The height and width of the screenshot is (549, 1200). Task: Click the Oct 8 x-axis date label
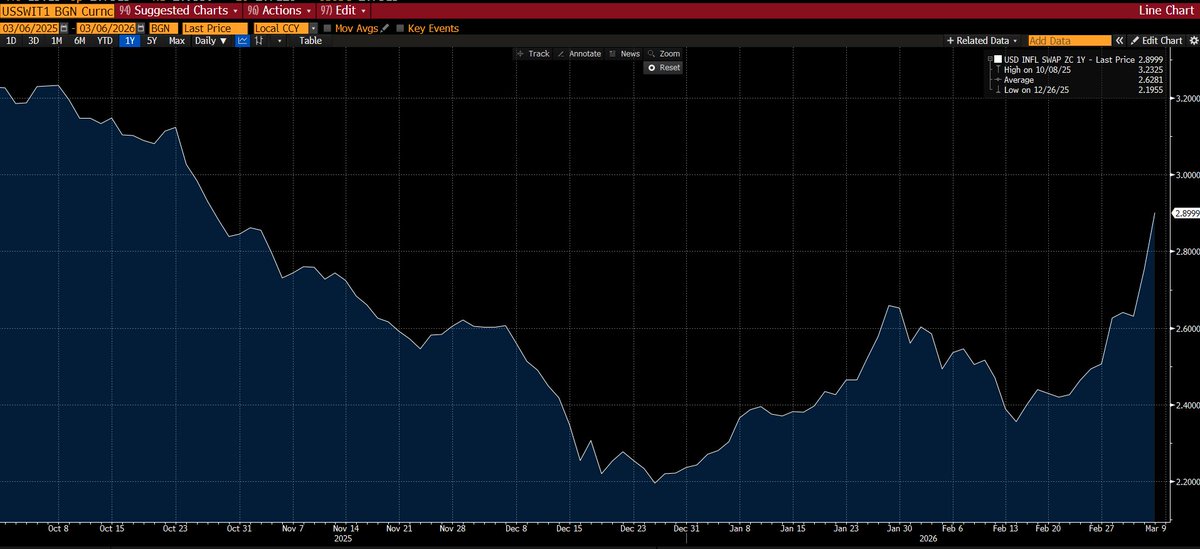(56, 527)
